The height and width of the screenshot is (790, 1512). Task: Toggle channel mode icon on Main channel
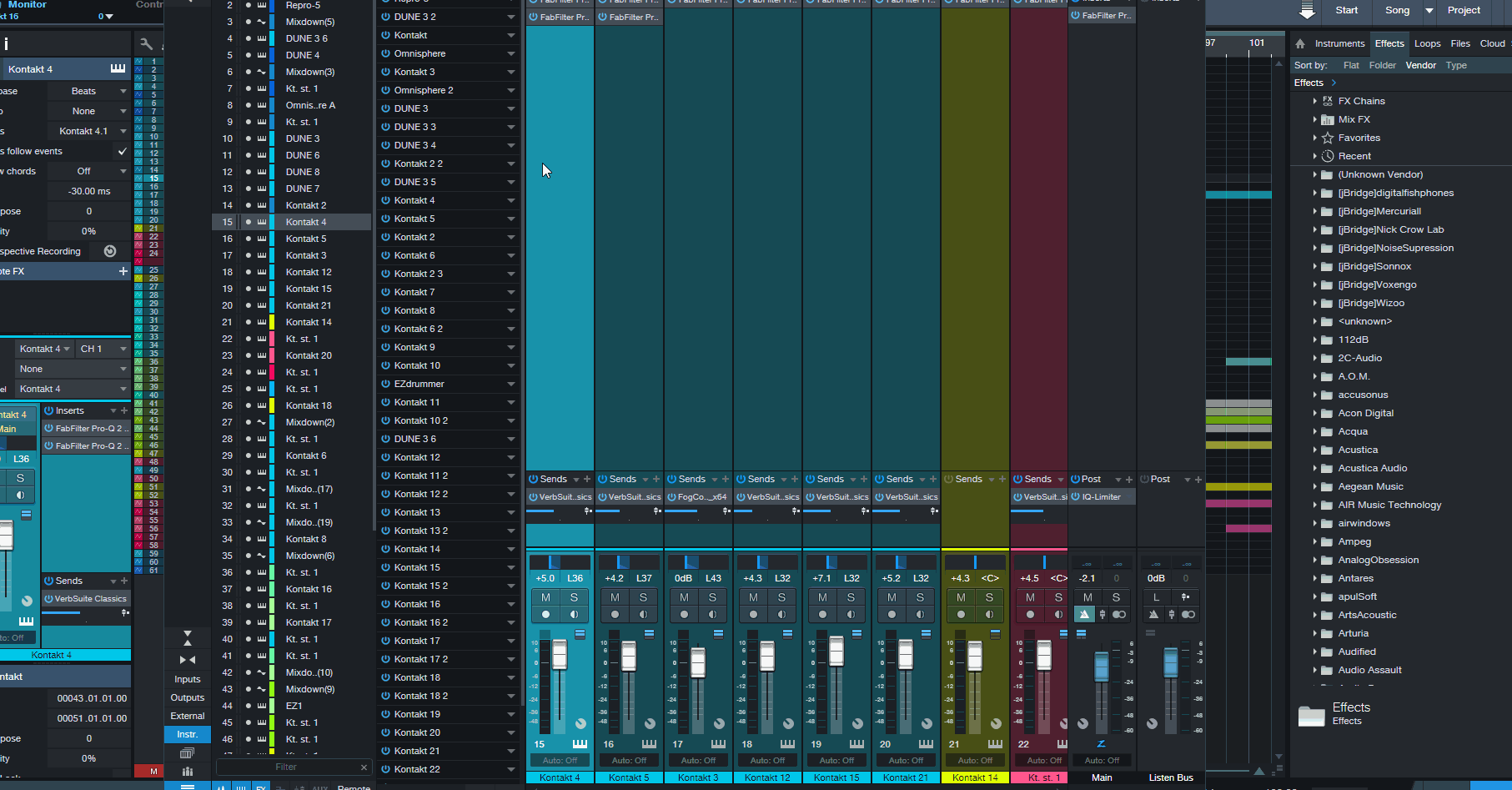click(x=1119, y=615)
